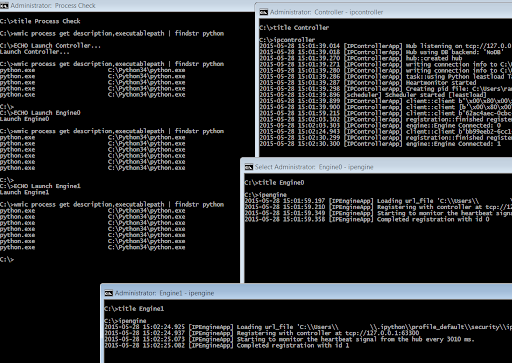The image size is (512, 363).
Task: Click the 'Launch Engine0' echo output line
Action: [x=24, y=119]
